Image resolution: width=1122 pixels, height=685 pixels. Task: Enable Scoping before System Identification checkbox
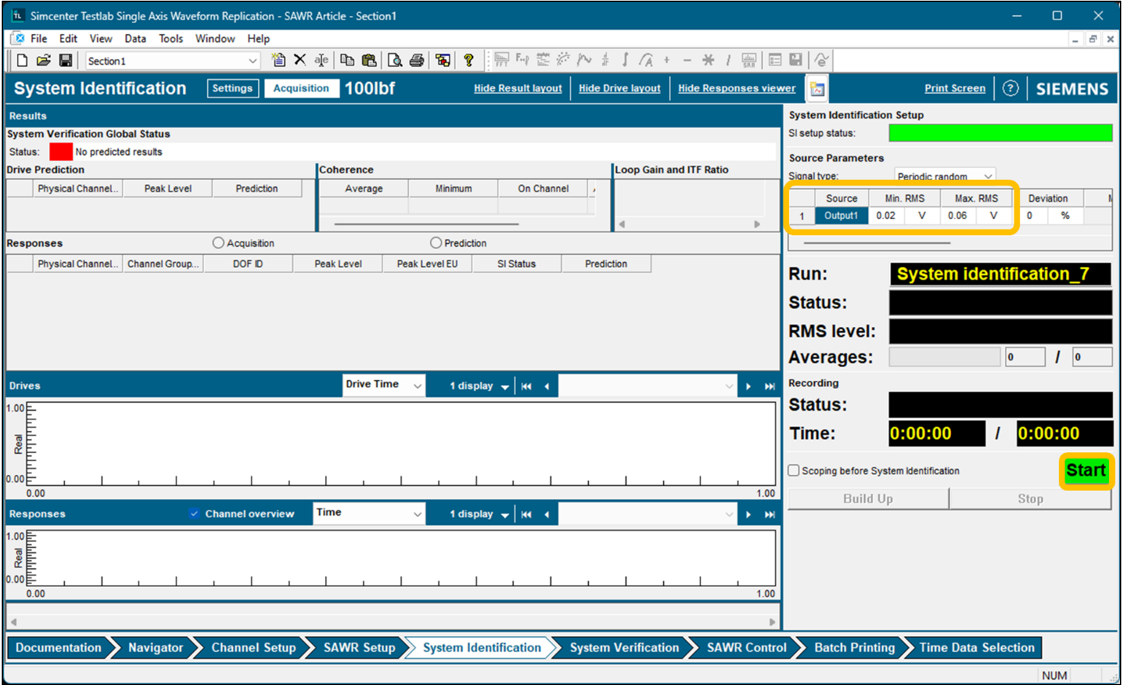pyautogui.click(x=794, y=471)
